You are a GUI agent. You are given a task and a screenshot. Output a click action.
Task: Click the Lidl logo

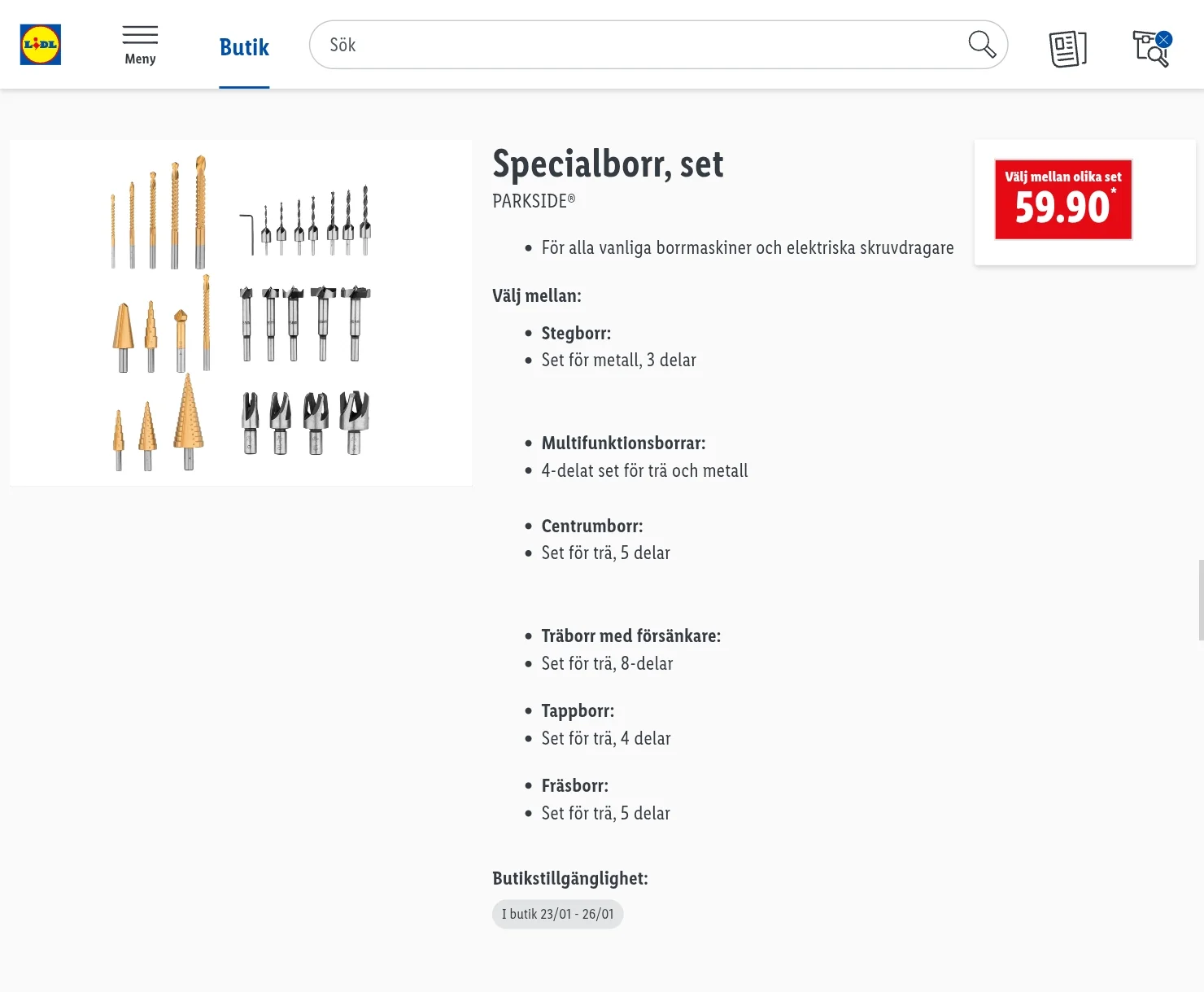41,45
